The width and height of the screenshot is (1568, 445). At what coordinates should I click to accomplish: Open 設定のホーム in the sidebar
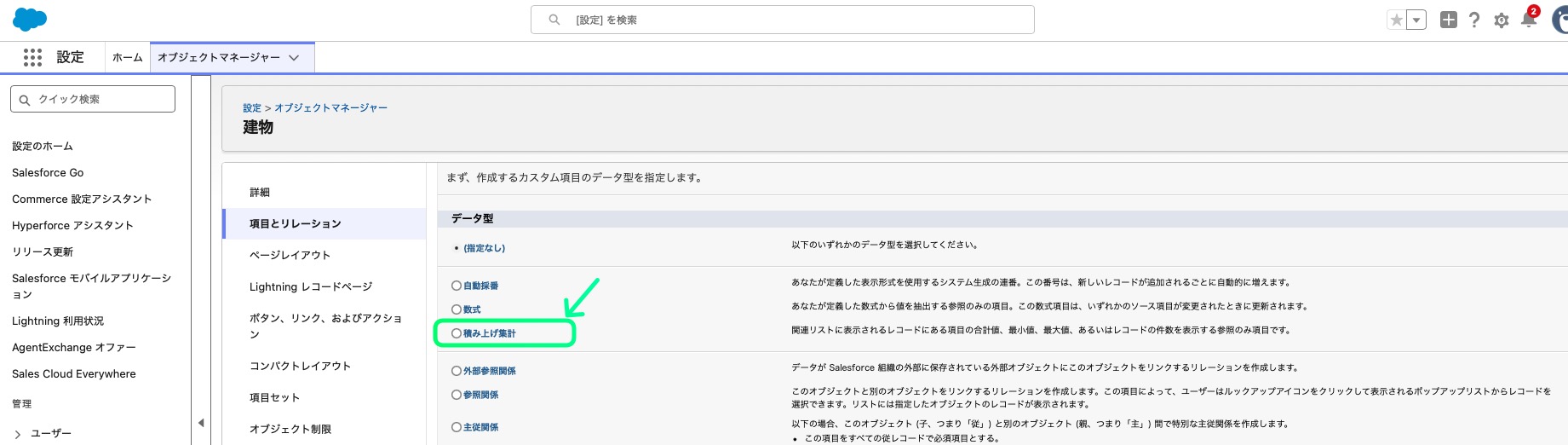coord(43,146)
